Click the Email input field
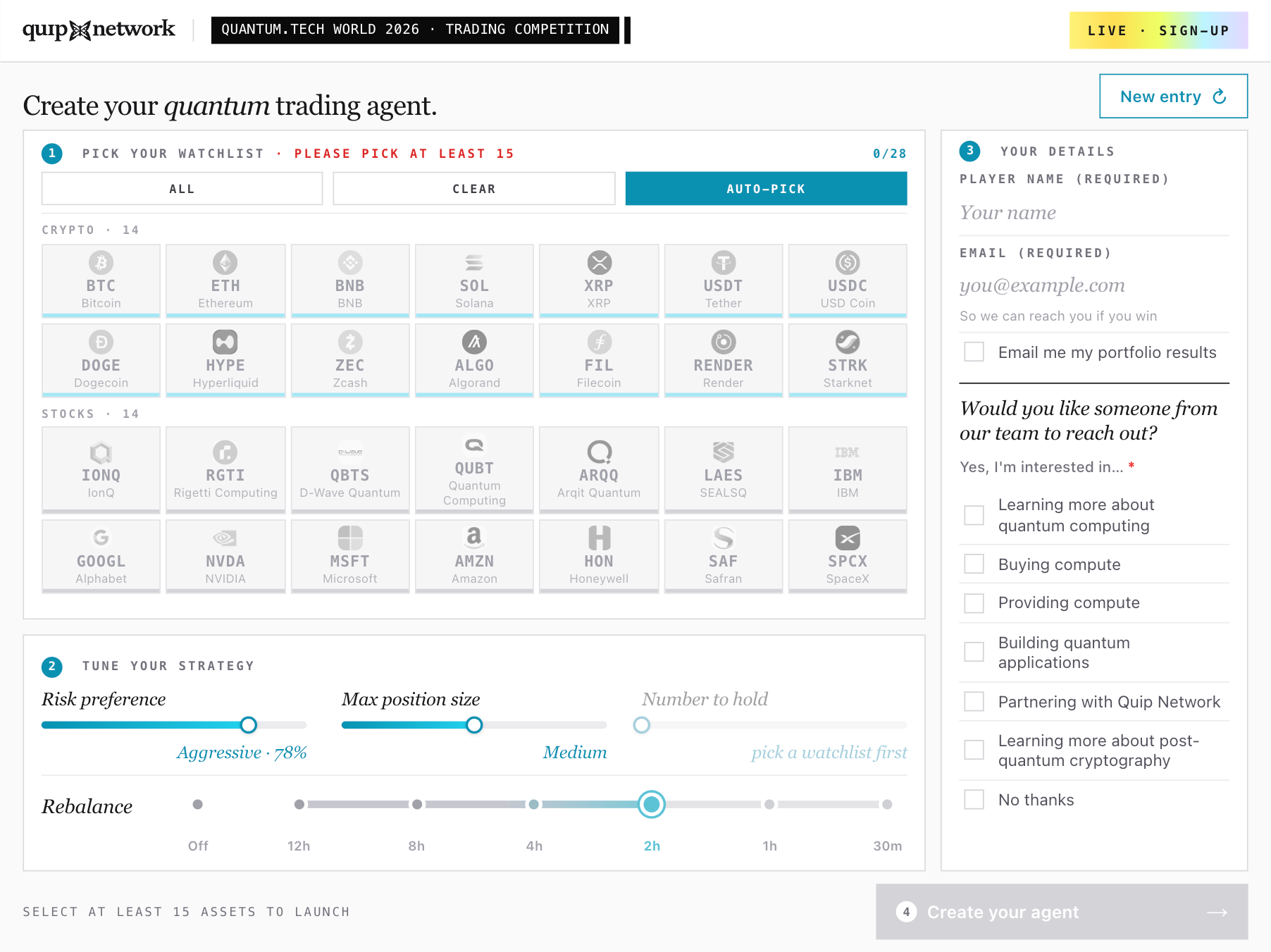1271x952 pixels. point(1094,285)
